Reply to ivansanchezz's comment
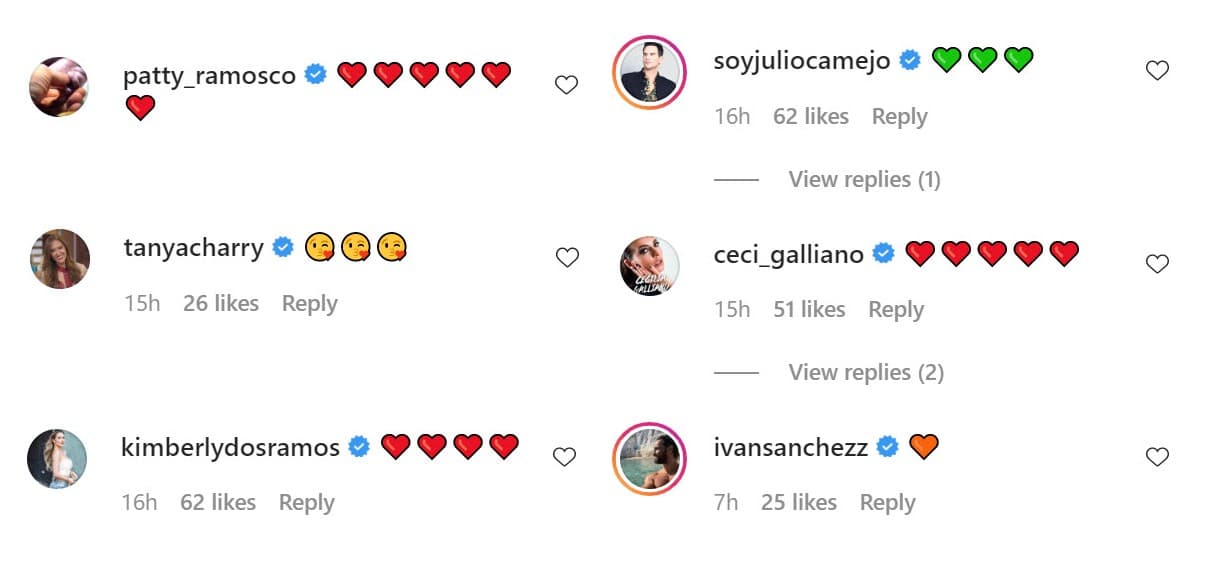This screenshot has width=1207, height=562. 887,502
